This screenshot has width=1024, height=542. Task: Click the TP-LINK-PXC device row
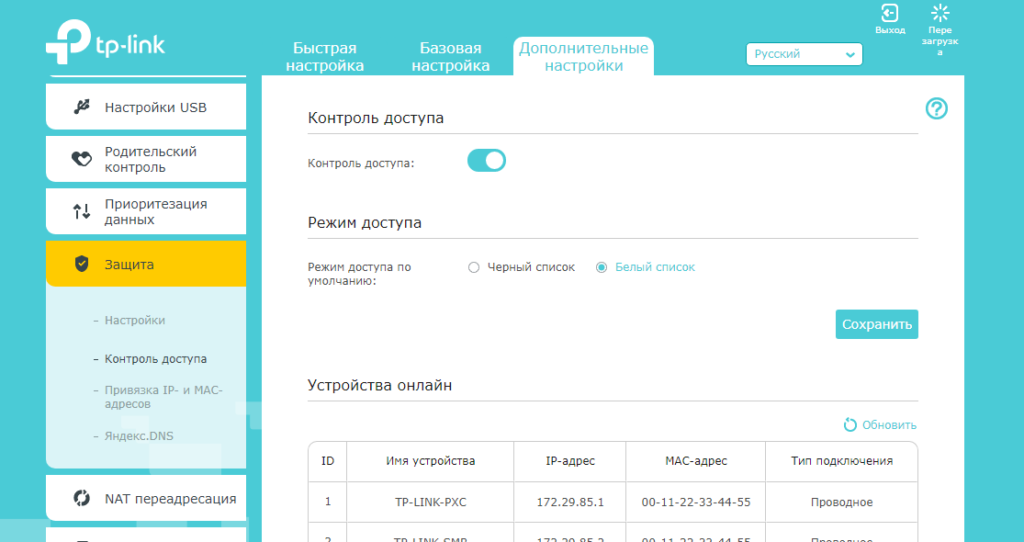point(612,502)
